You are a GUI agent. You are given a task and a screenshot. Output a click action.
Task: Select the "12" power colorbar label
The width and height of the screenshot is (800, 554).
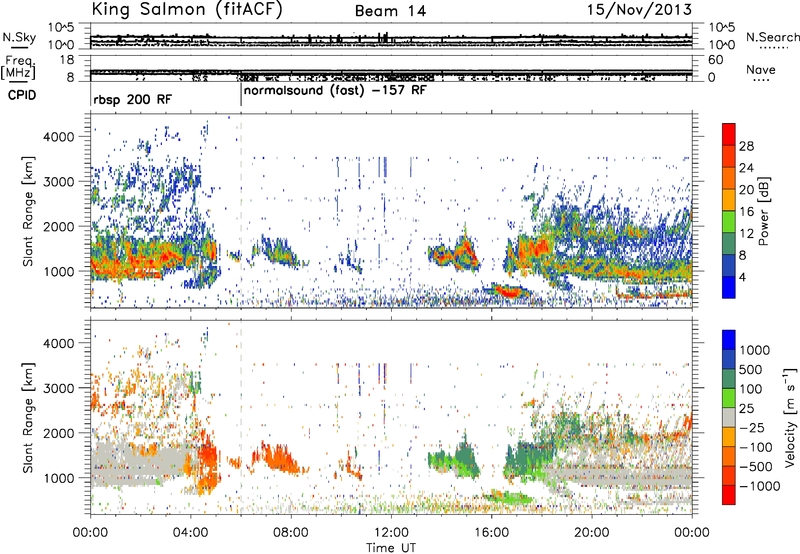pos(746,234)
